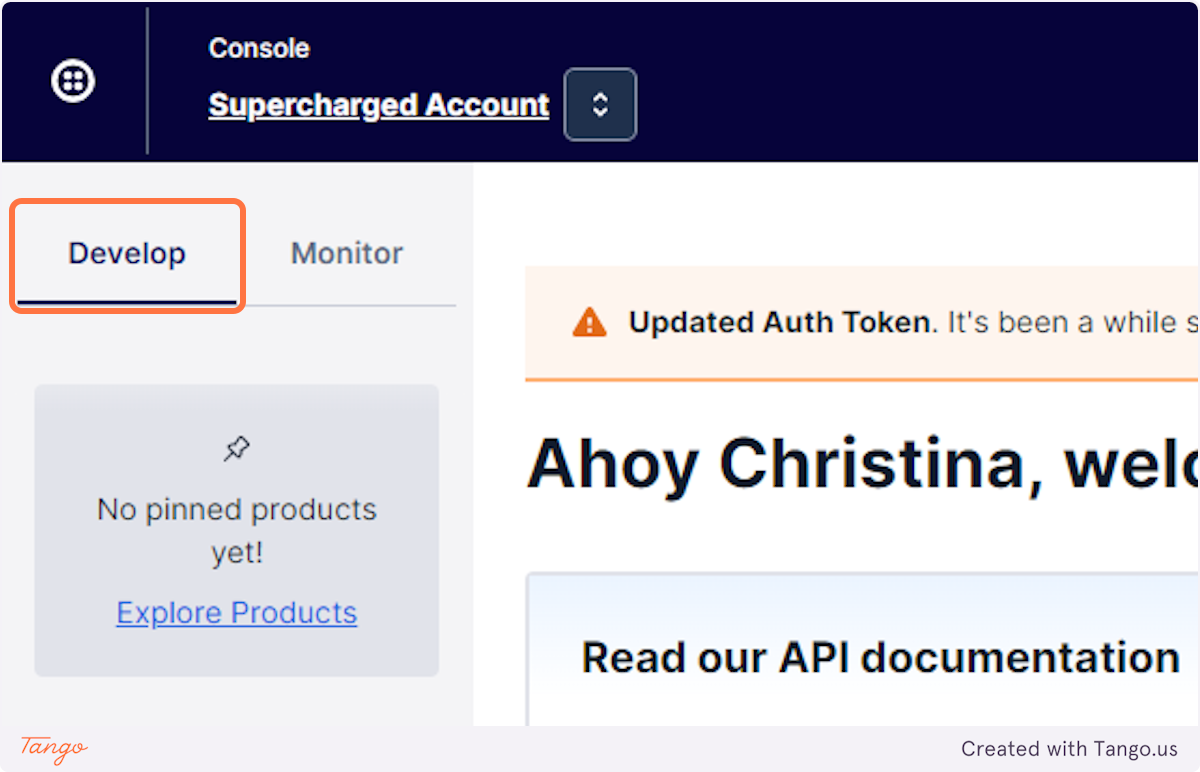Follow the Explore Products link
The width and height of the screenshot is (1200, 772).
(237, 612)
